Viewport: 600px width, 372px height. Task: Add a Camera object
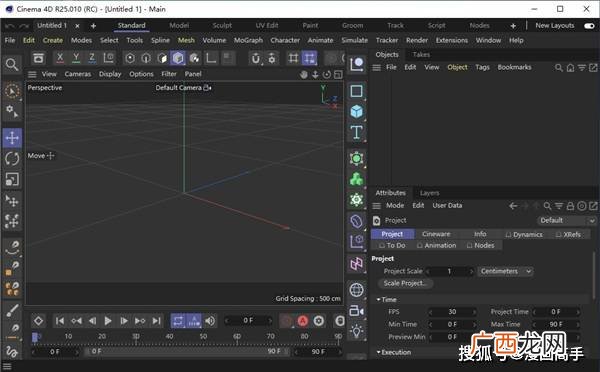tap(356, 311)
